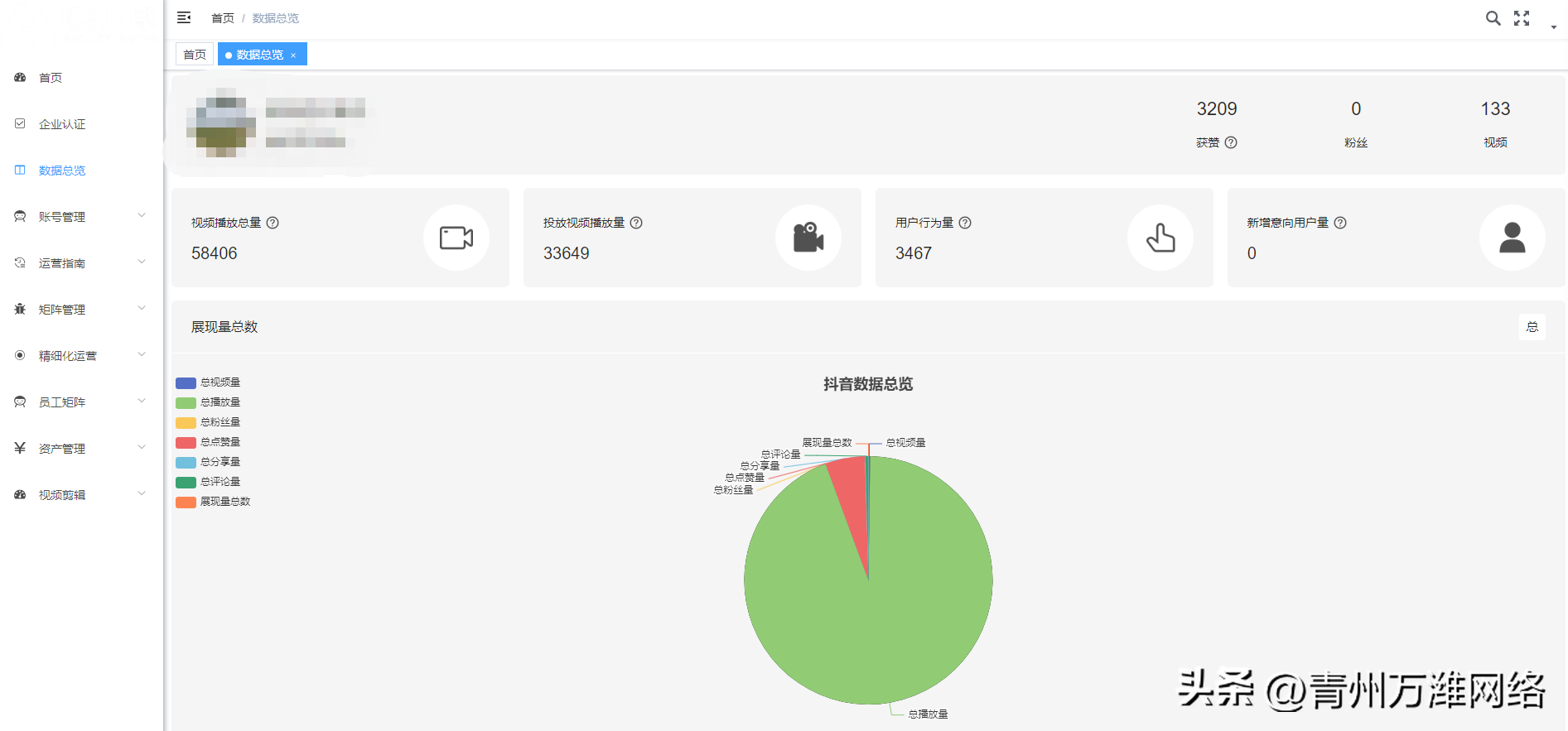The width and height of the screenshot is (1568, 731).
Task: Open 企业认证 in the sidebar
Action: point(62,124)
